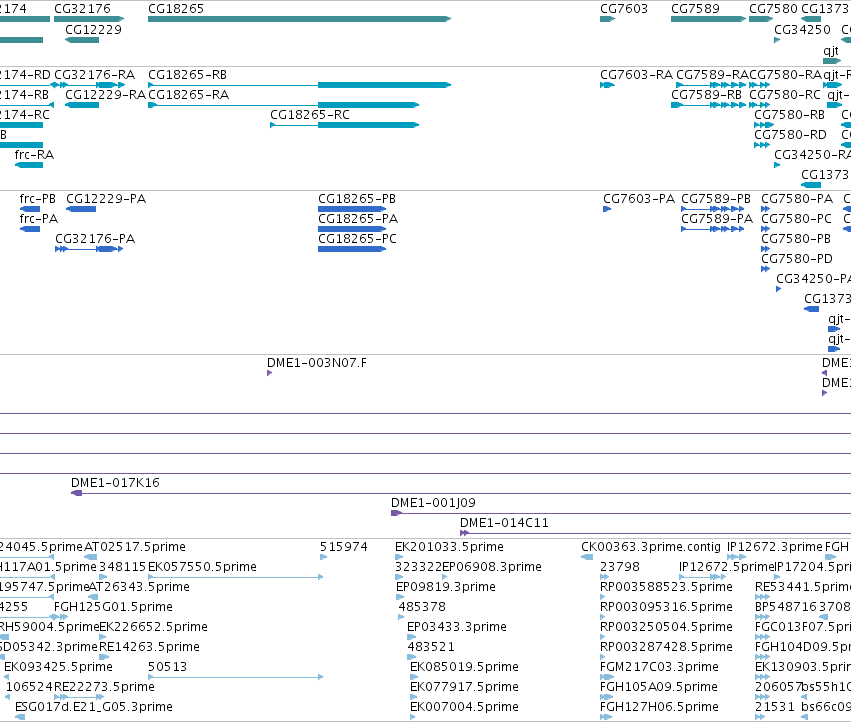Click EST RP003588523.5prime
This screenshot has width=851, height=722.
(x=603, y=597)
